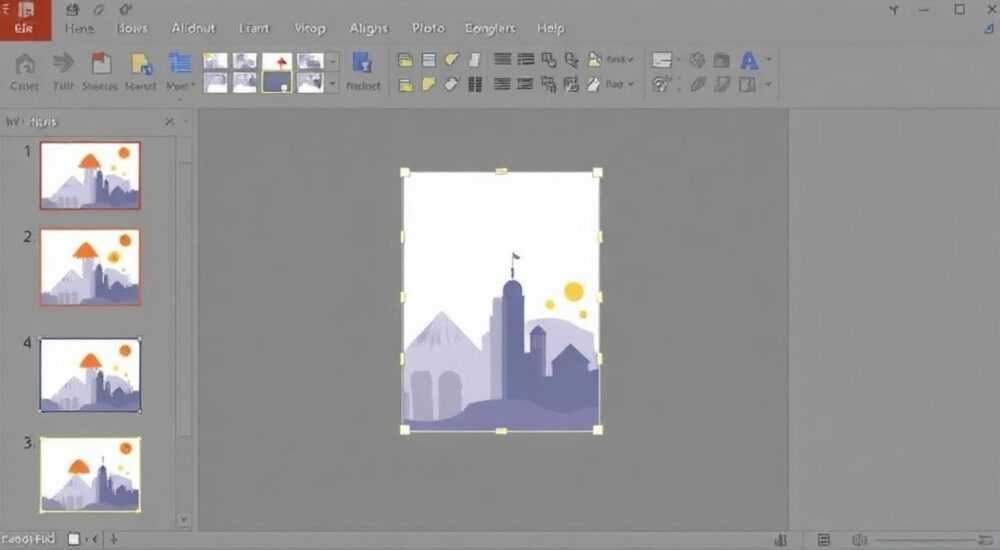Expand the gallery with the lower arrow

pos(332,83)
